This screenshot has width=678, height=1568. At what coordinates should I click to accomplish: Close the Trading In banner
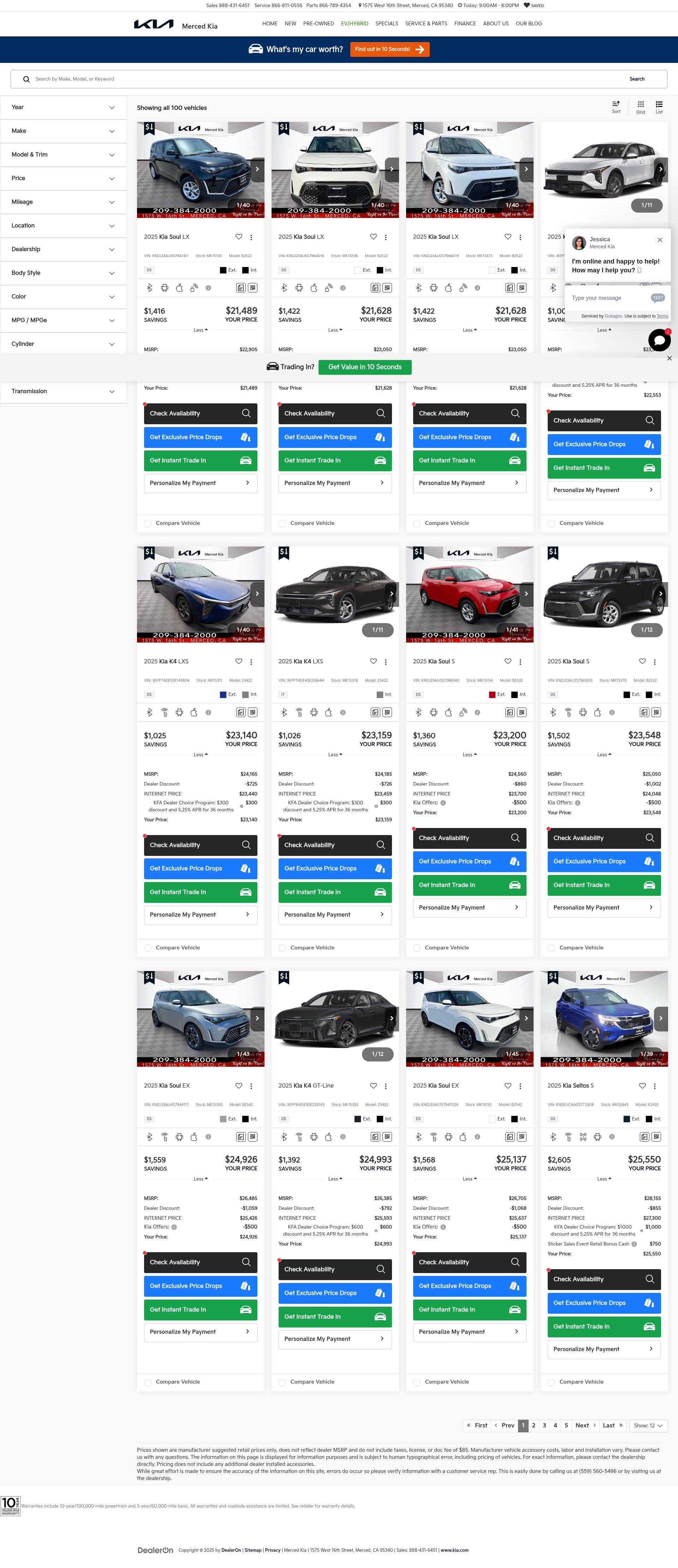coord(670,359)
